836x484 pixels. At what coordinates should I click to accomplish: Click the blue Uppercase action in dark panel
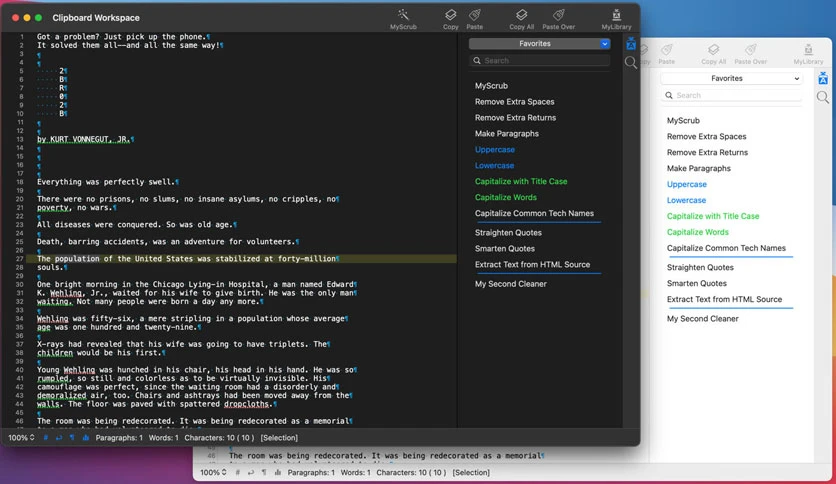click(x=495, y=150)
